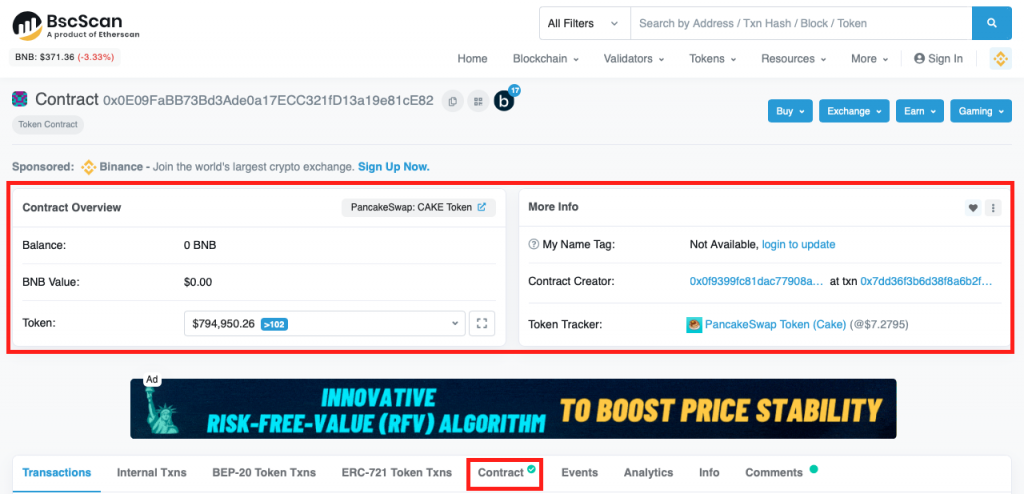Image resolution: width=1024 pixels, height=494 pixels.
Task: Click the search input field
Action: 801,24
